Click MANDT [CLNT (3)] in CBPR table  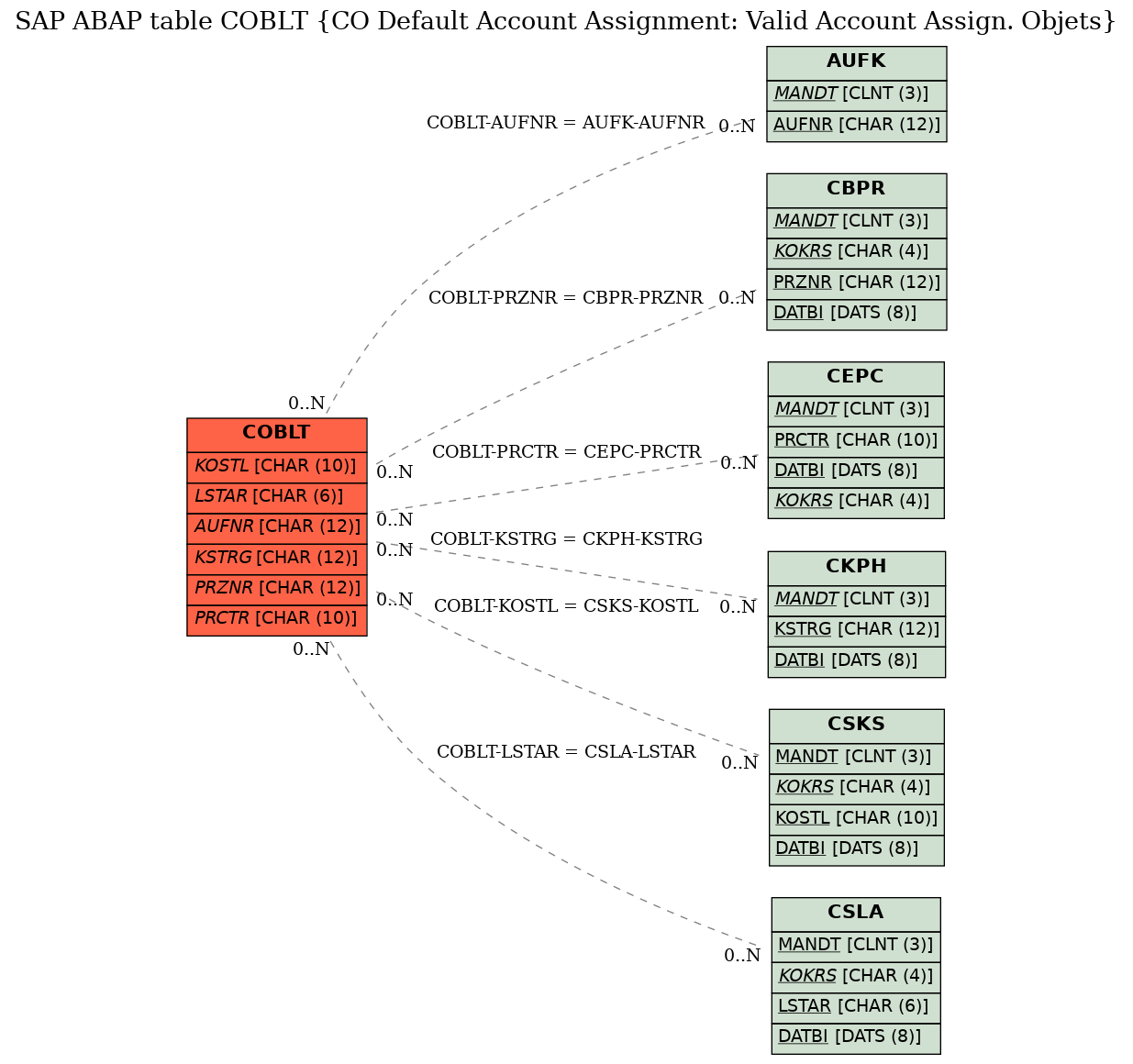[857, 222]
